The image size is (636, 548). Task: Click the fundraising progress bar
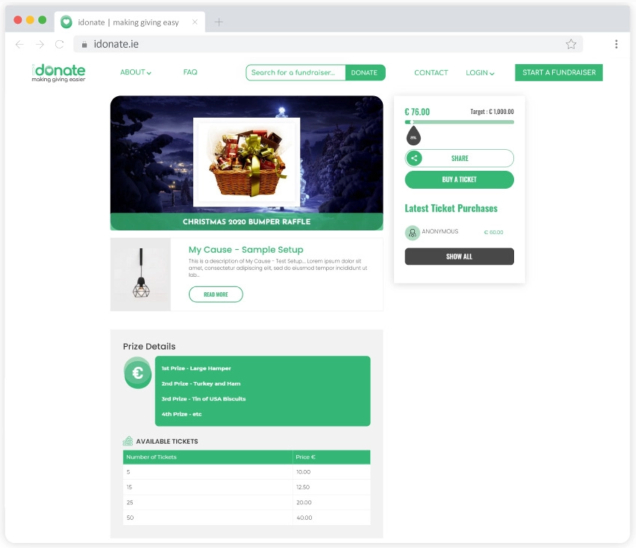[459, 122]
